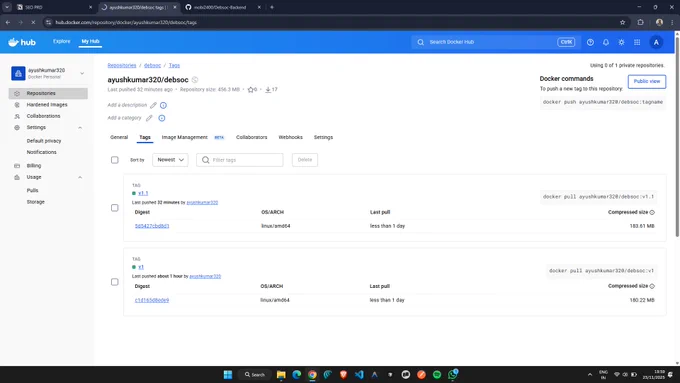
Task: Open the repository Settings tab
Action: (324, 137)
